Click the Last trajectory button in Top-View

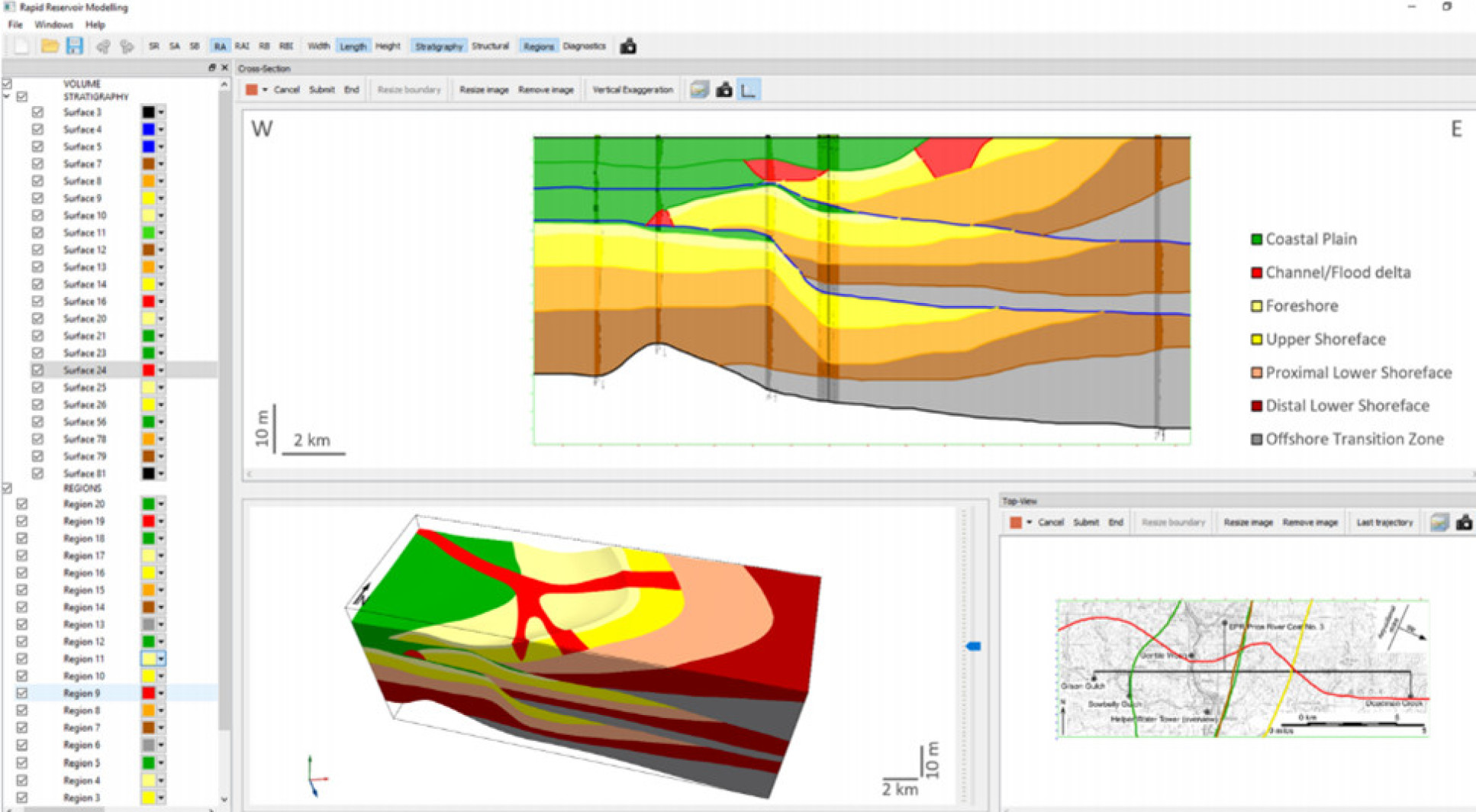(x=1384, y=523)
